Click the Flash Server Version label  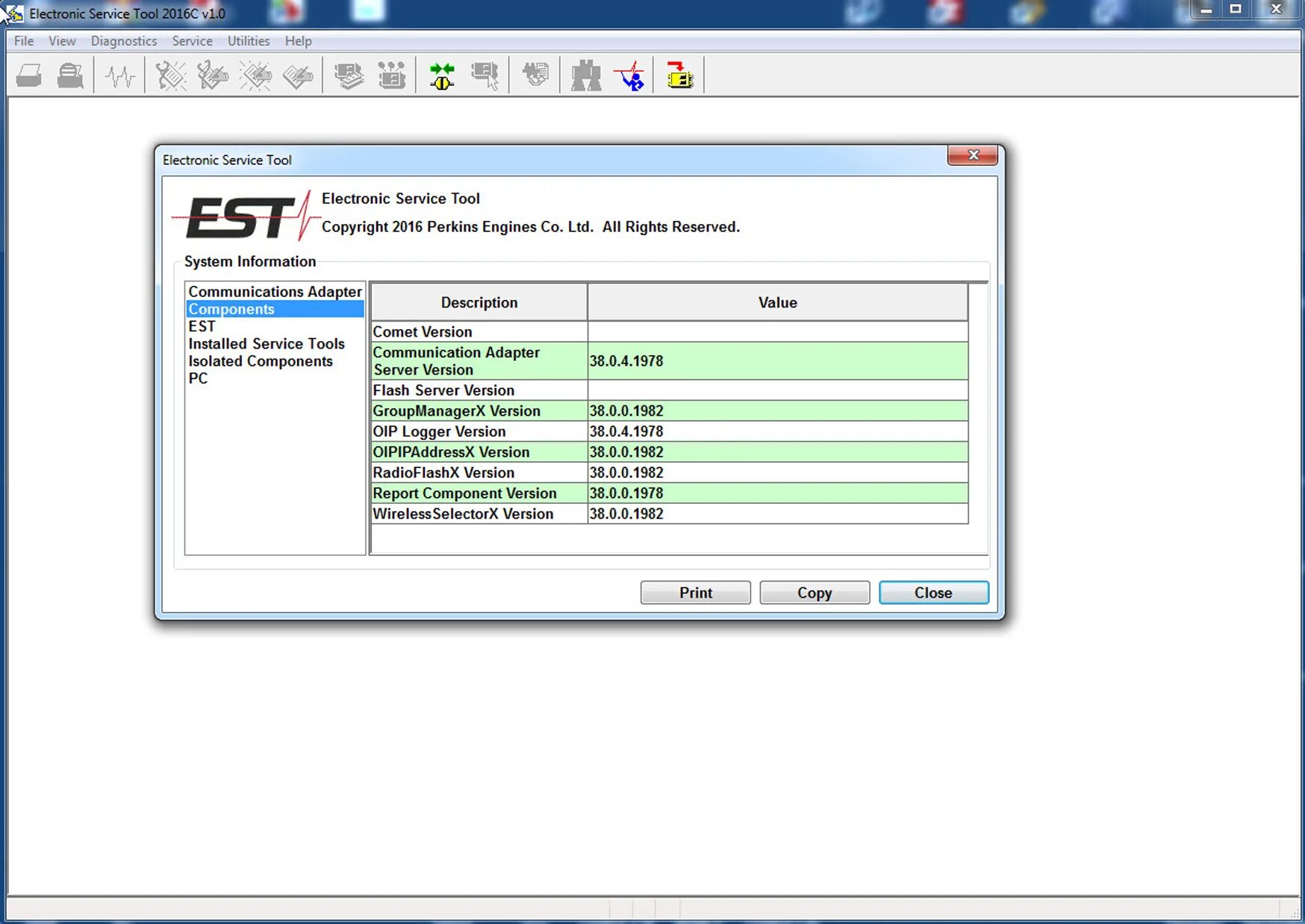[443, 390]
